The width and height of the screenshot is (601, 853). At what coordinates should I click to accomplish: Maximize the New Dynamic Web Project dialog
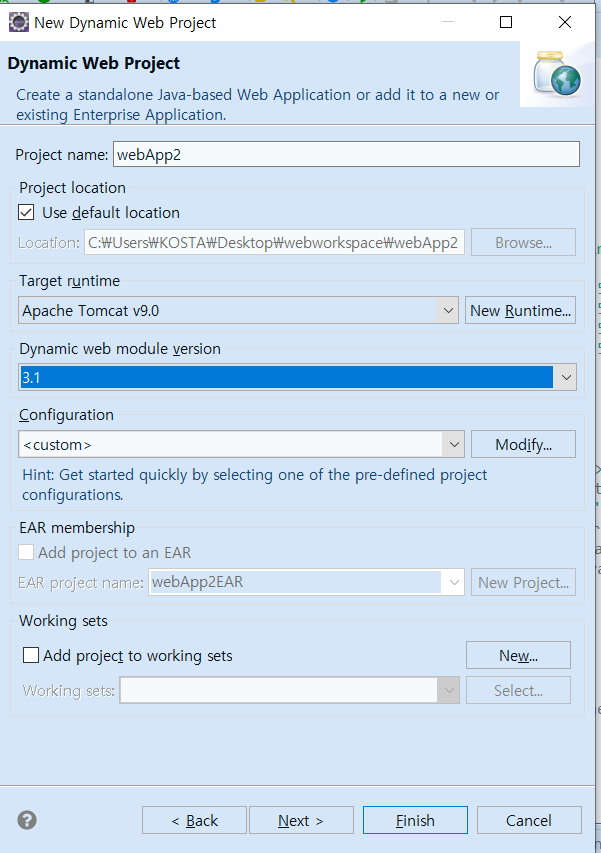[506, 22]
